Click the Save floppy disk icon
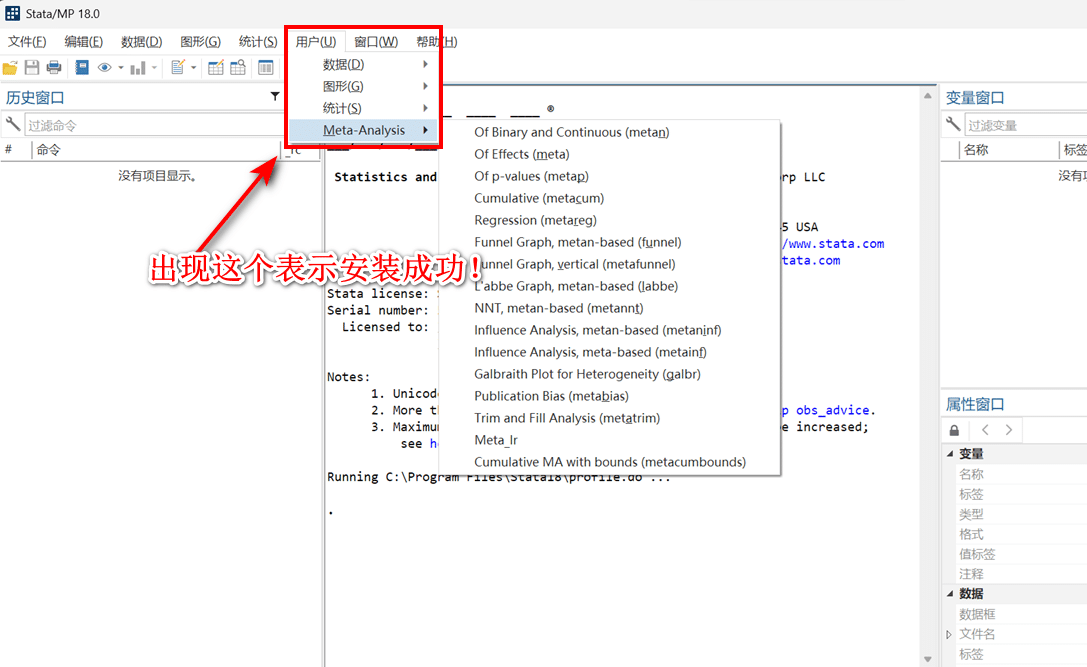The height and width of the screenshot is (667, 1087). pos(32,68)
